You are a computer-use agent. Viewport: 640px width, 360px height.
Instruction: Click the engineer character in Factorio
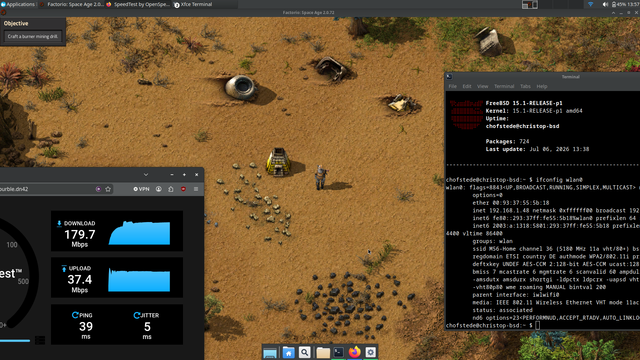coord(321,177)
